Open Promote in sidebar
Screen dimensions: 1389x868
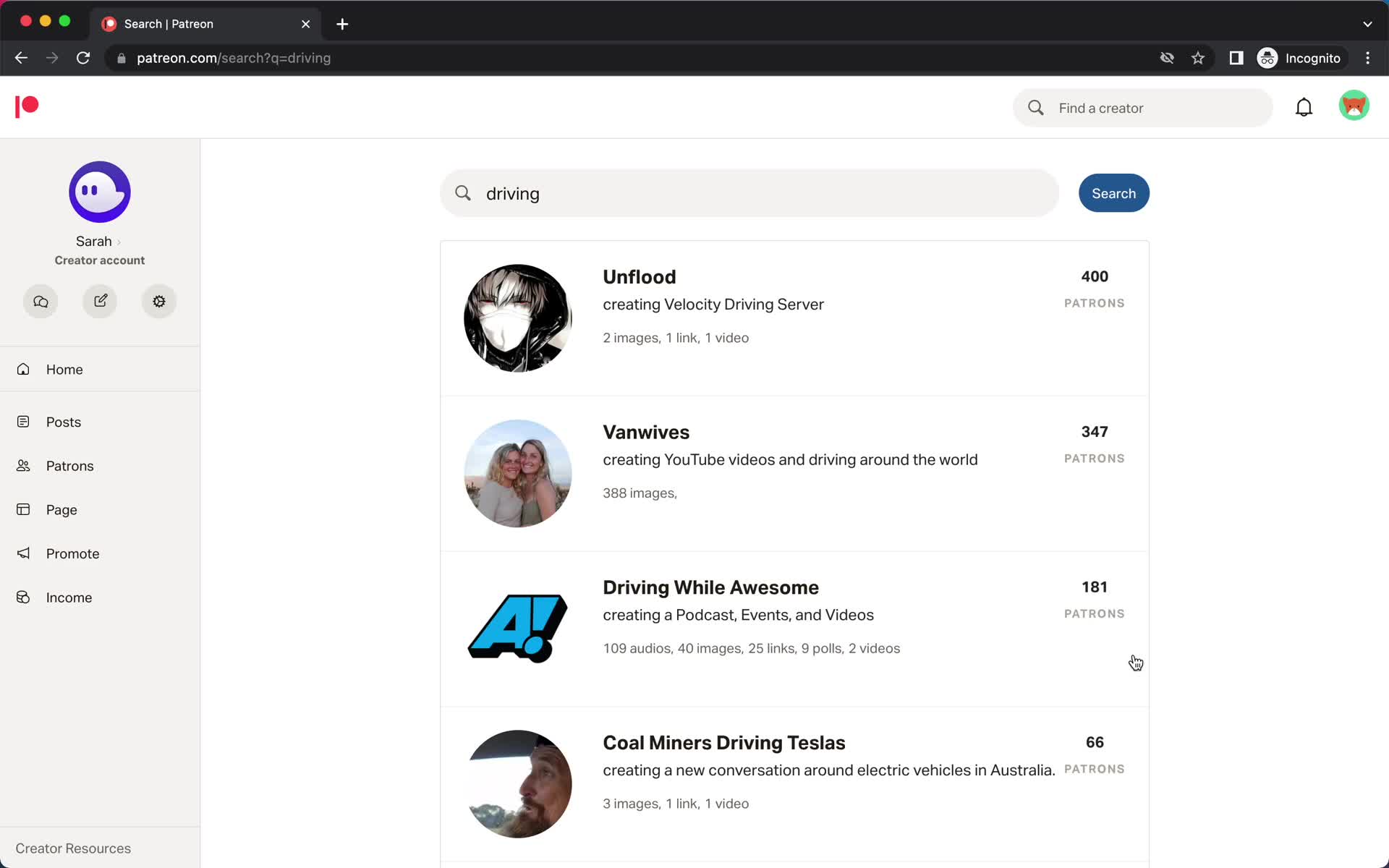click(x=100, y=553)
